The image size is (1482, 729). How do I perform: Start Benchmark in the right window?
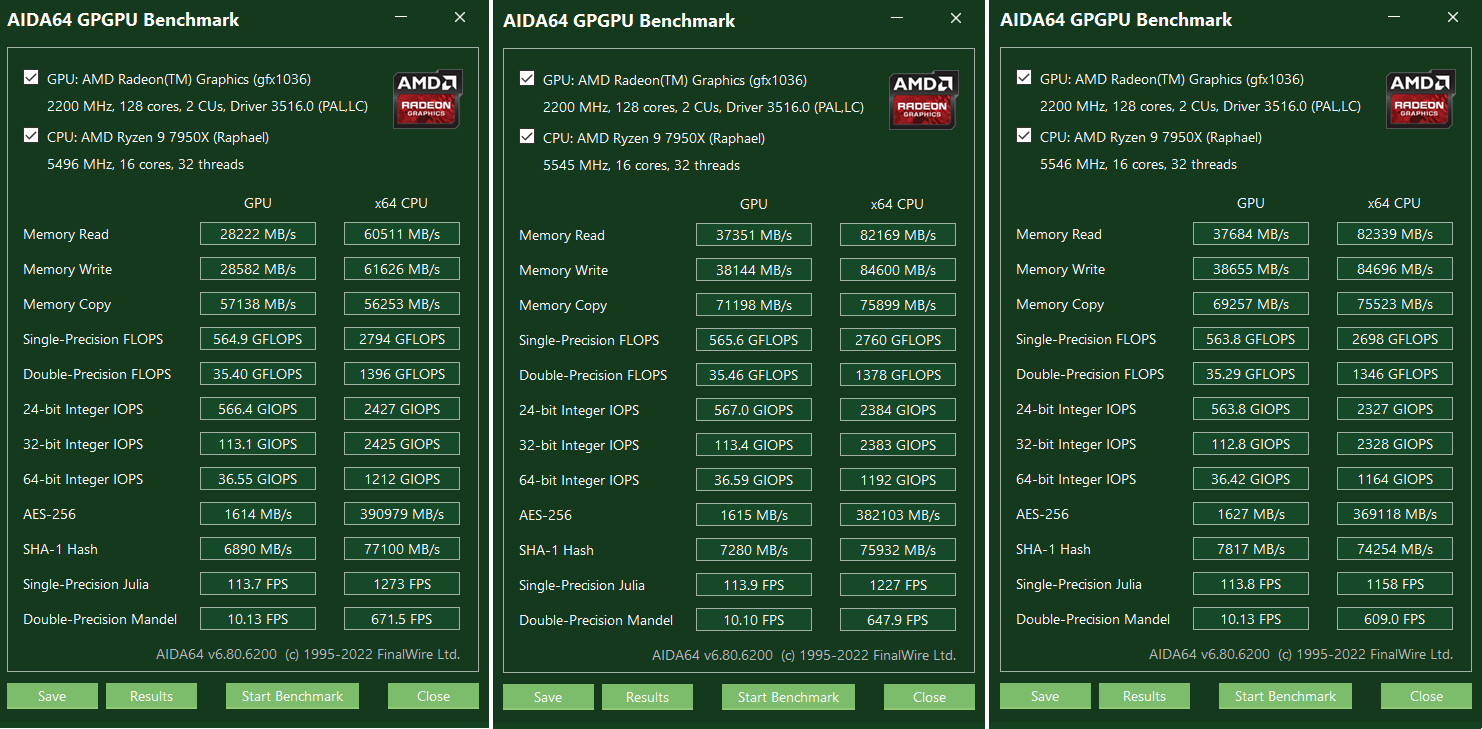coord(1285,696)
